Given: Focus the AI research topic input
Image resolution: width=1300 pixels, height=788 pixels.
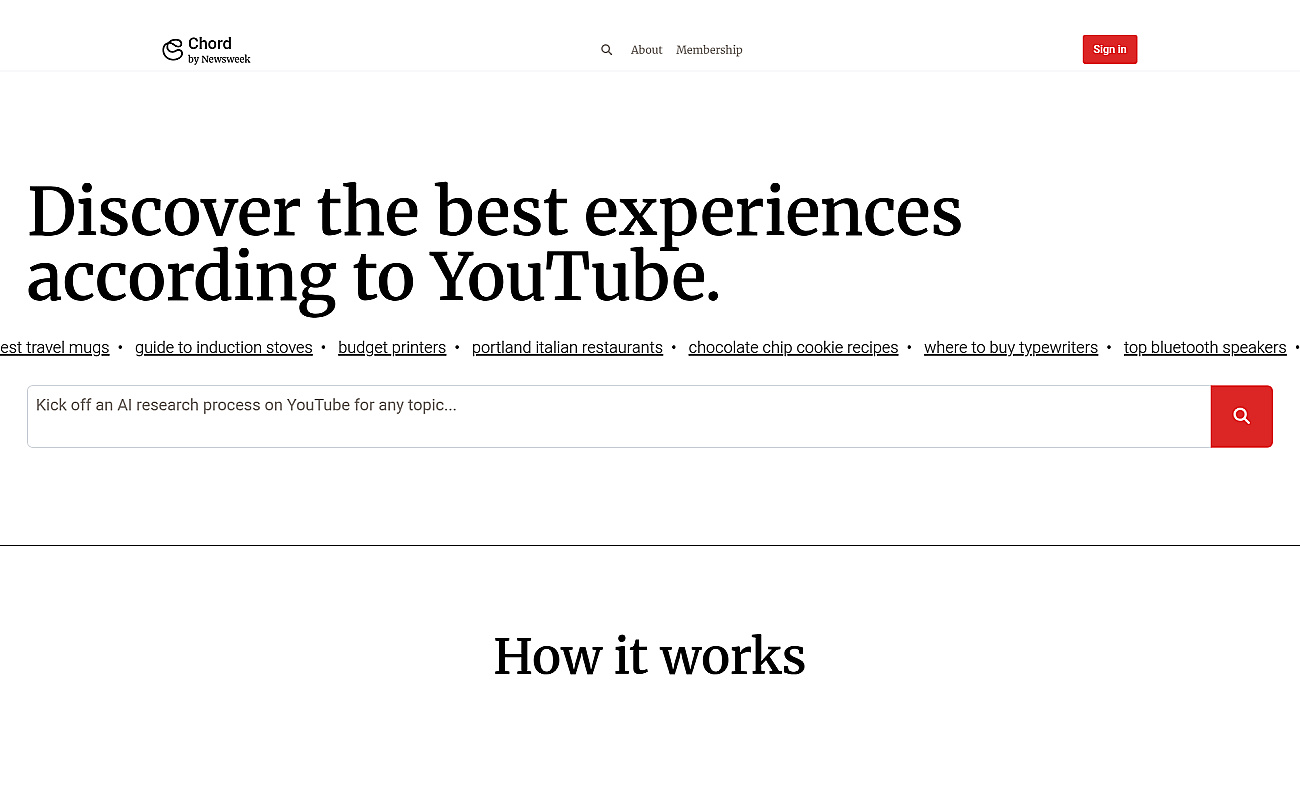Looking at the screenshot, I should point(619,416).
